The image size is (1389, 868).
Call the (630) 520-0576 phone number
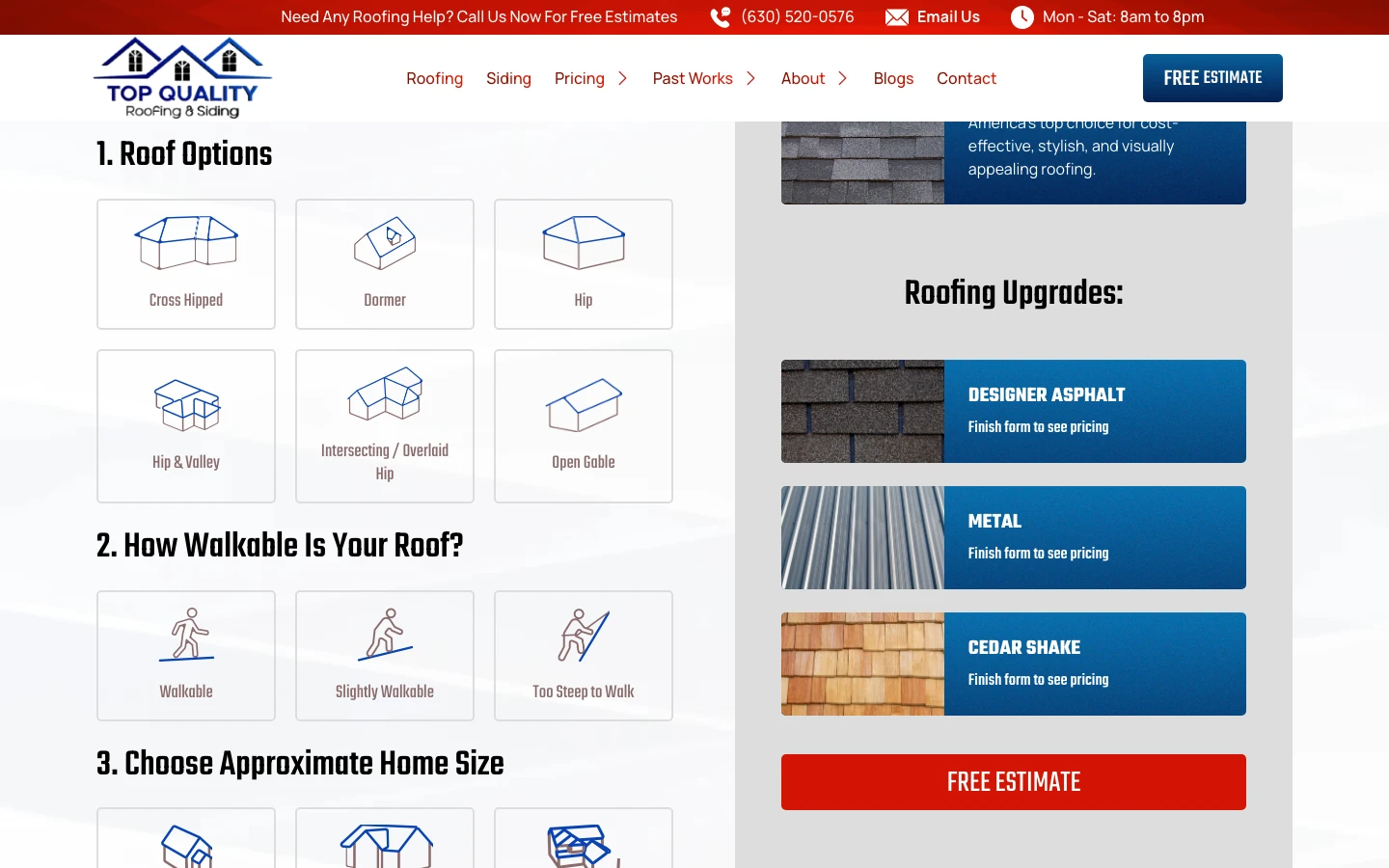797,16
